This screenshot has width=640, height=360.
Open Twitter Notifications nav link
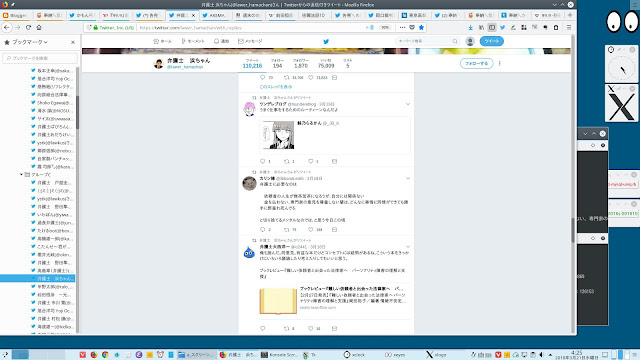221,41
